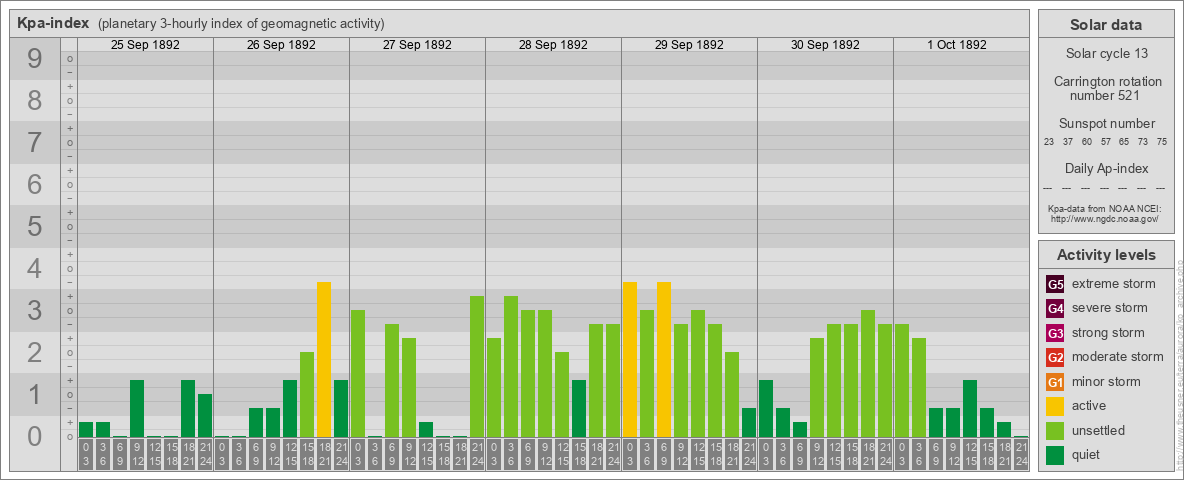Click the sunspot value 75
1184x480 pixels.
click(x=1162, y=142)
